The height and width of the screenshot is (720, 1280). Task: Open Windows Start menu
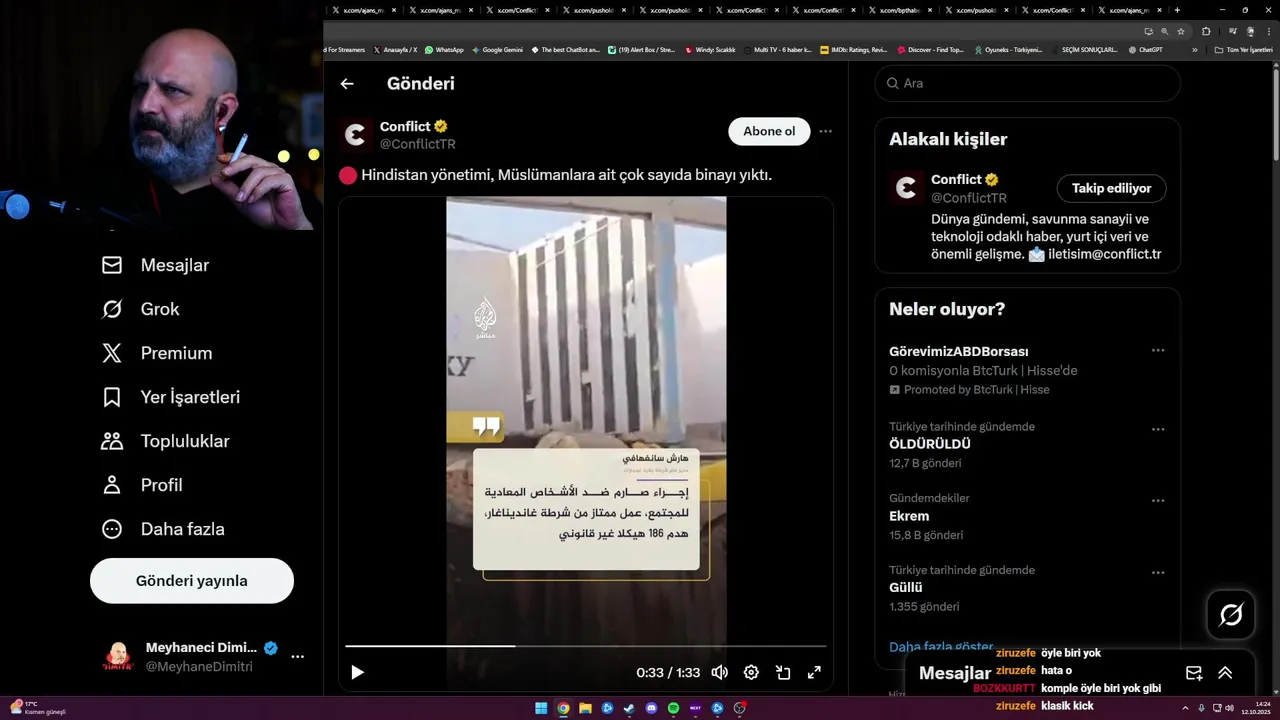(x=541, y=708)
